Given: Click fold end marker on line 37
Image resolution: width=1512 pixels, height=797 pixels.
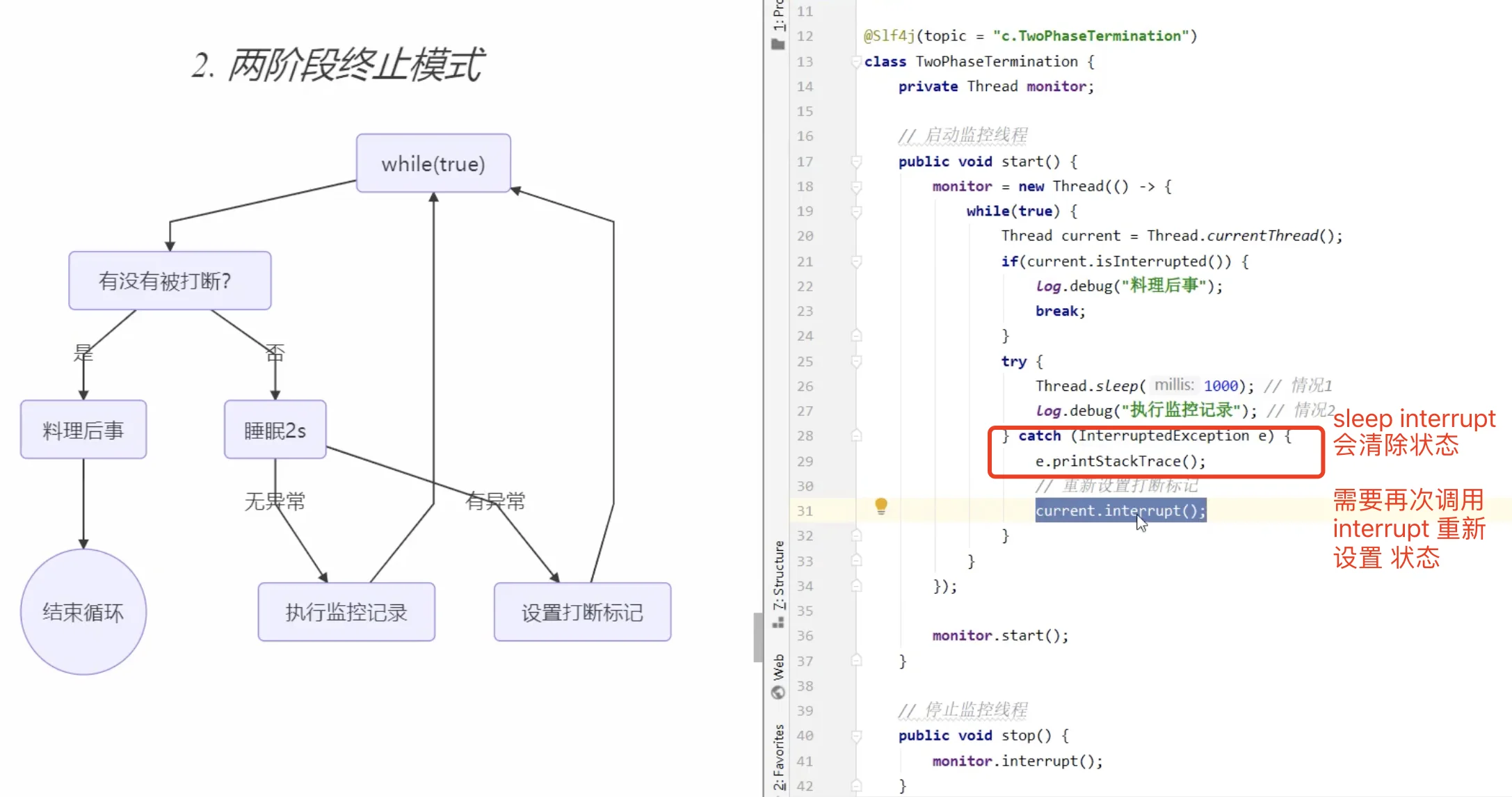Looking at the screenshot, I should tap(856, 661).
